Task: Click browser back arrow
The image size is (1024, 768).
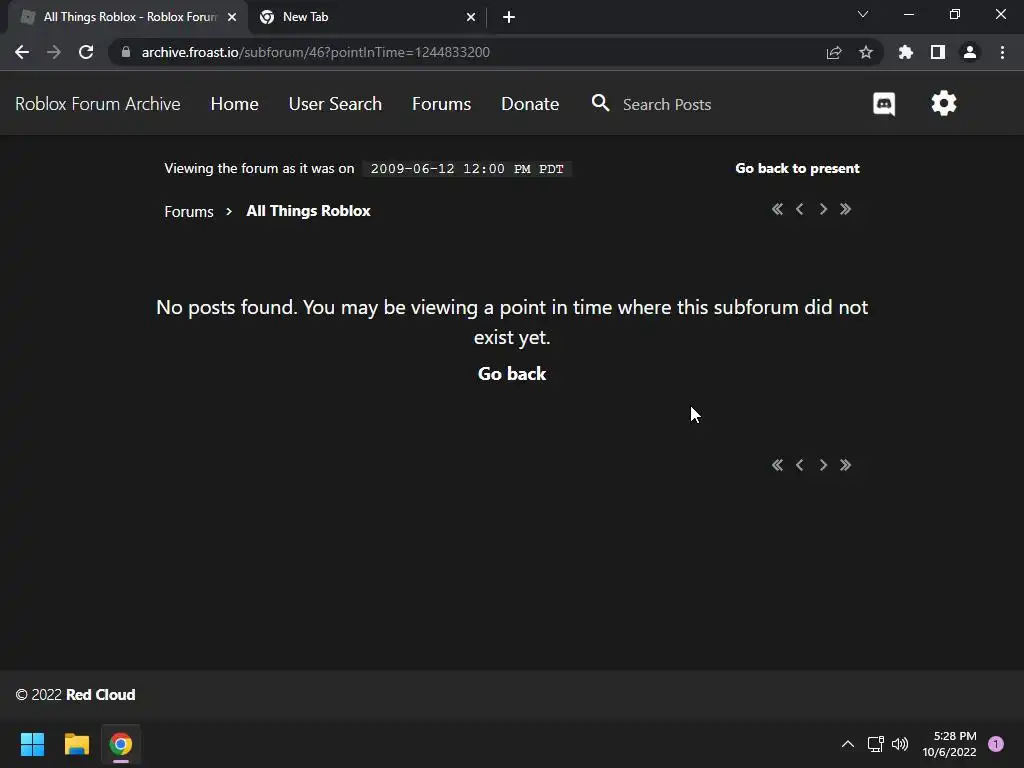Action: 22,52
